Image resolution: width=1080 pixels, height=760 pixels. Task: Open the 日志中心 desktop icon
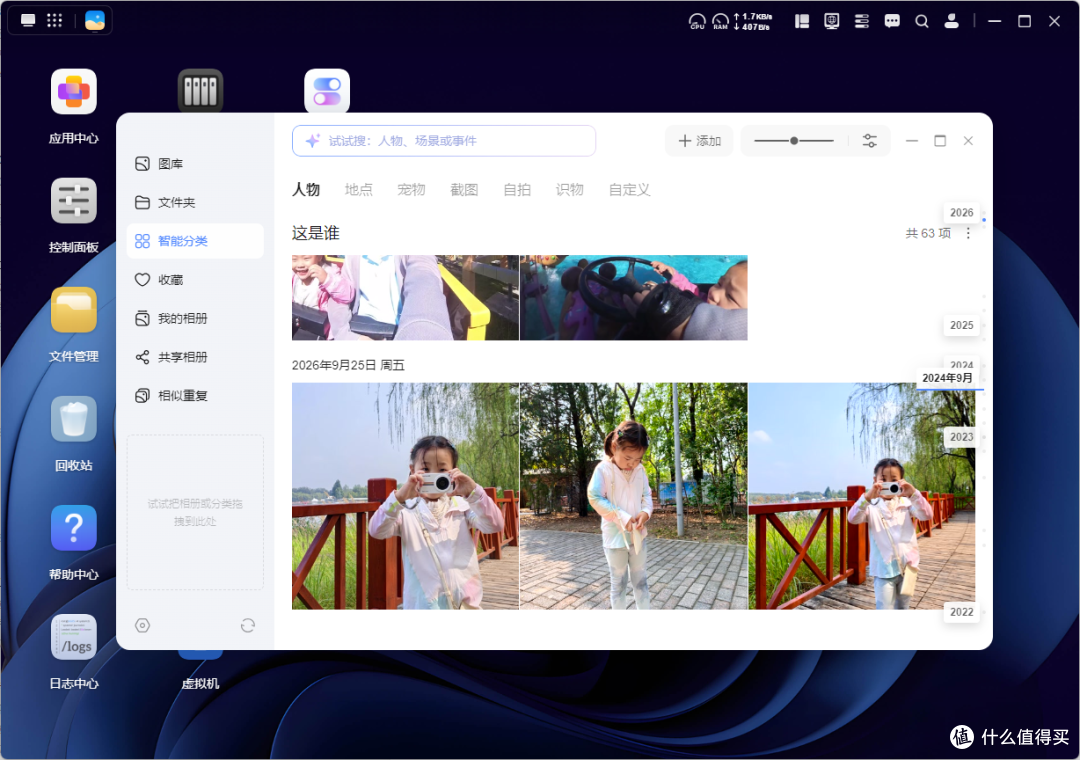[74, 637]
